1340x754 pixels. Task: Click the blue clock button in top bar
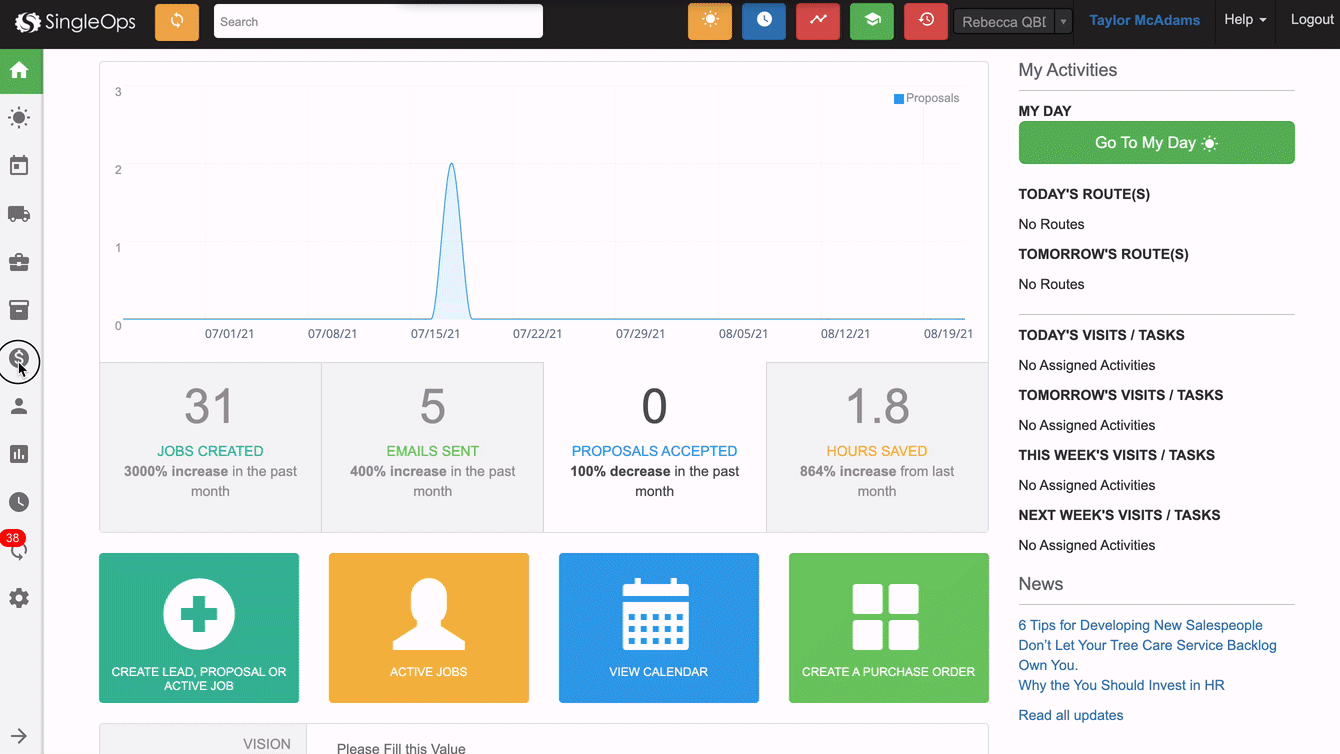point(764,21)
